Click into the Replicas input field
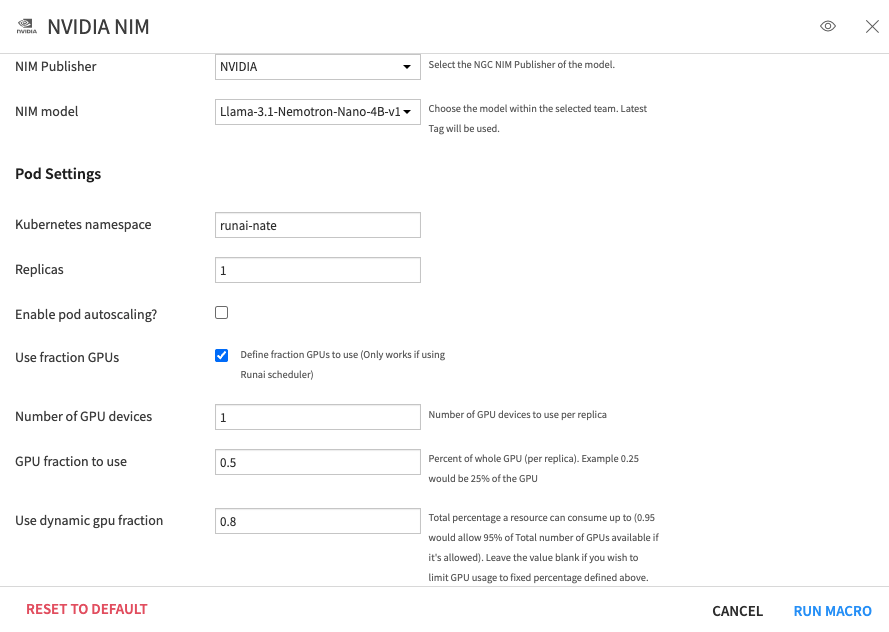Screen dimensions: 889x632 (x=318, y=270)
